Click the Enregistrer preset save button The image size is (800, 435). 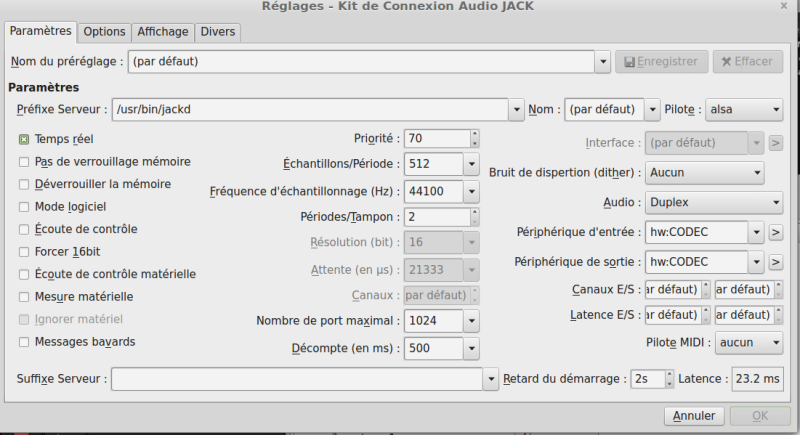point(661,62)
